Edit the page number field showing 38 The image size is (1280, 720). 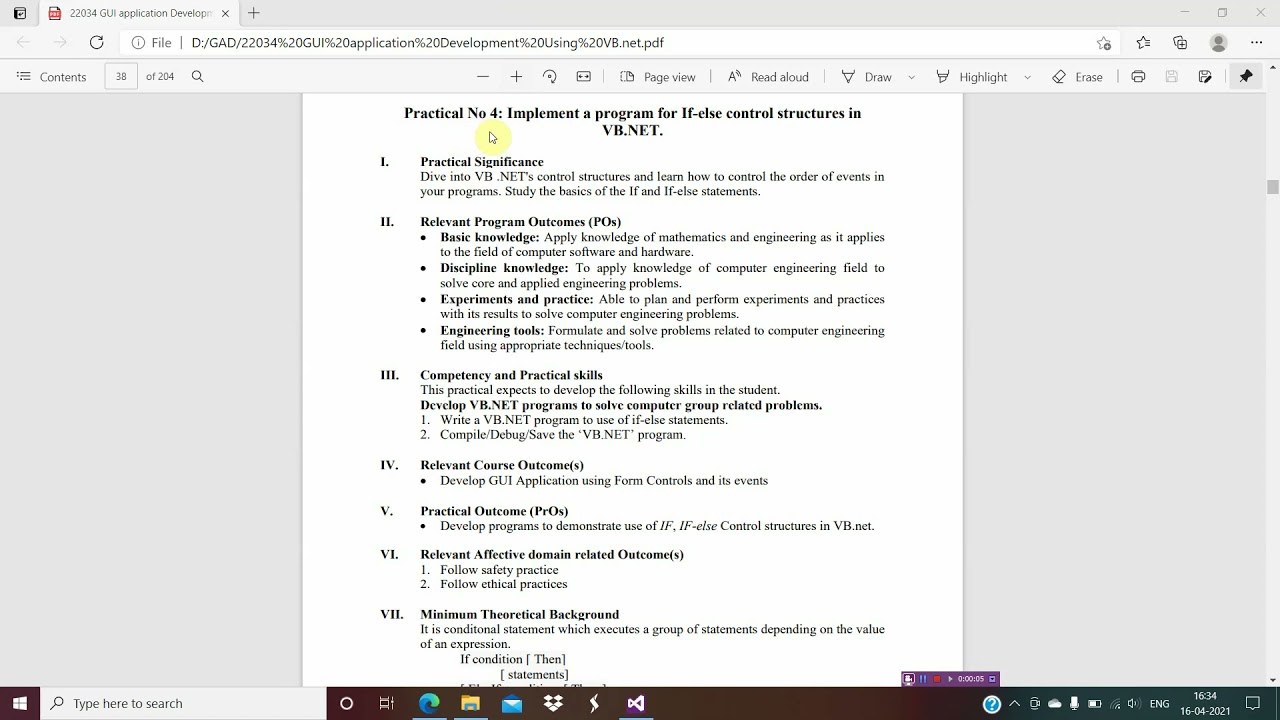coord(121,77)
